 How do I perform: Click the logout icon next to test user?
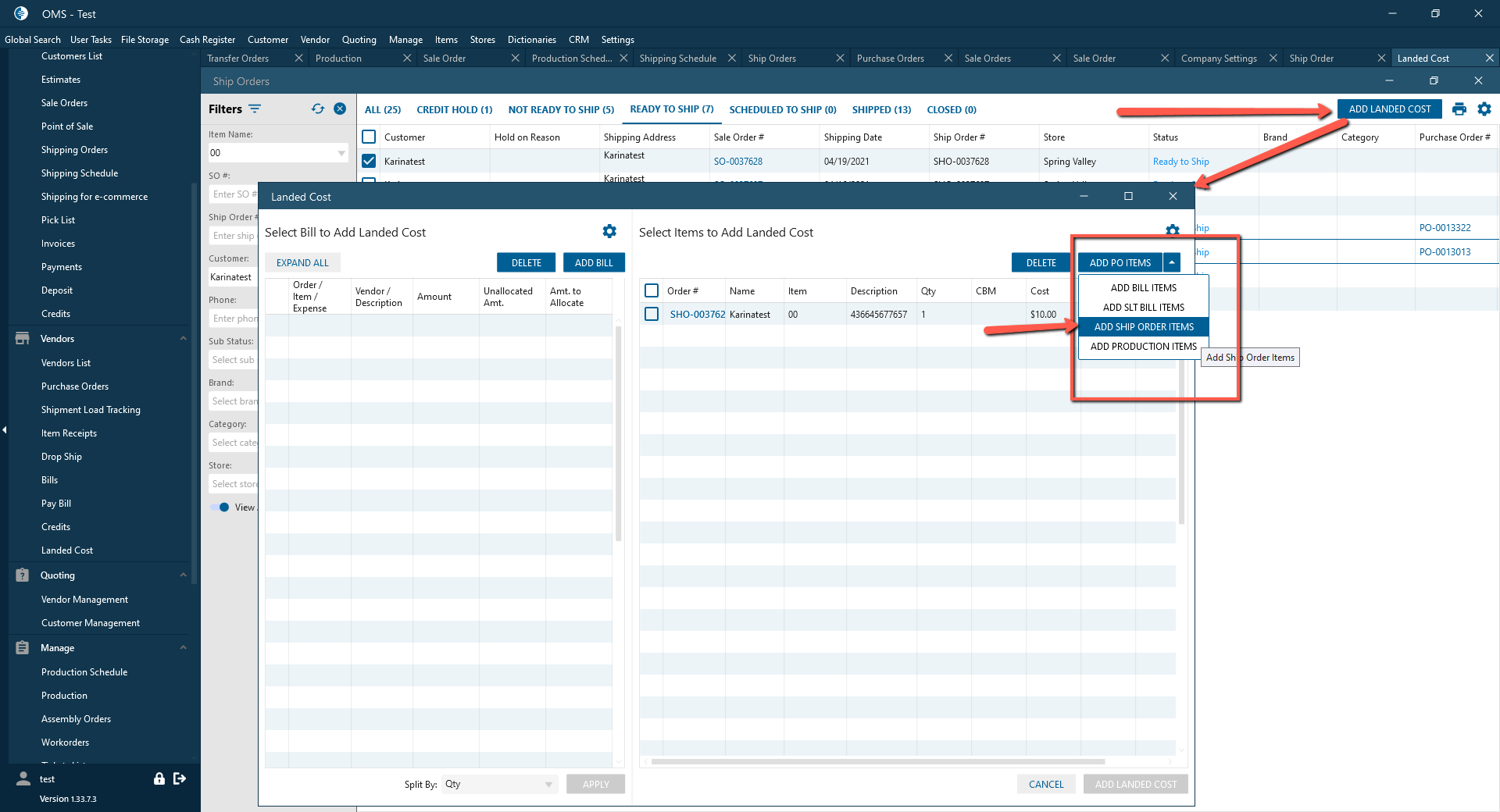click(180, 778)
